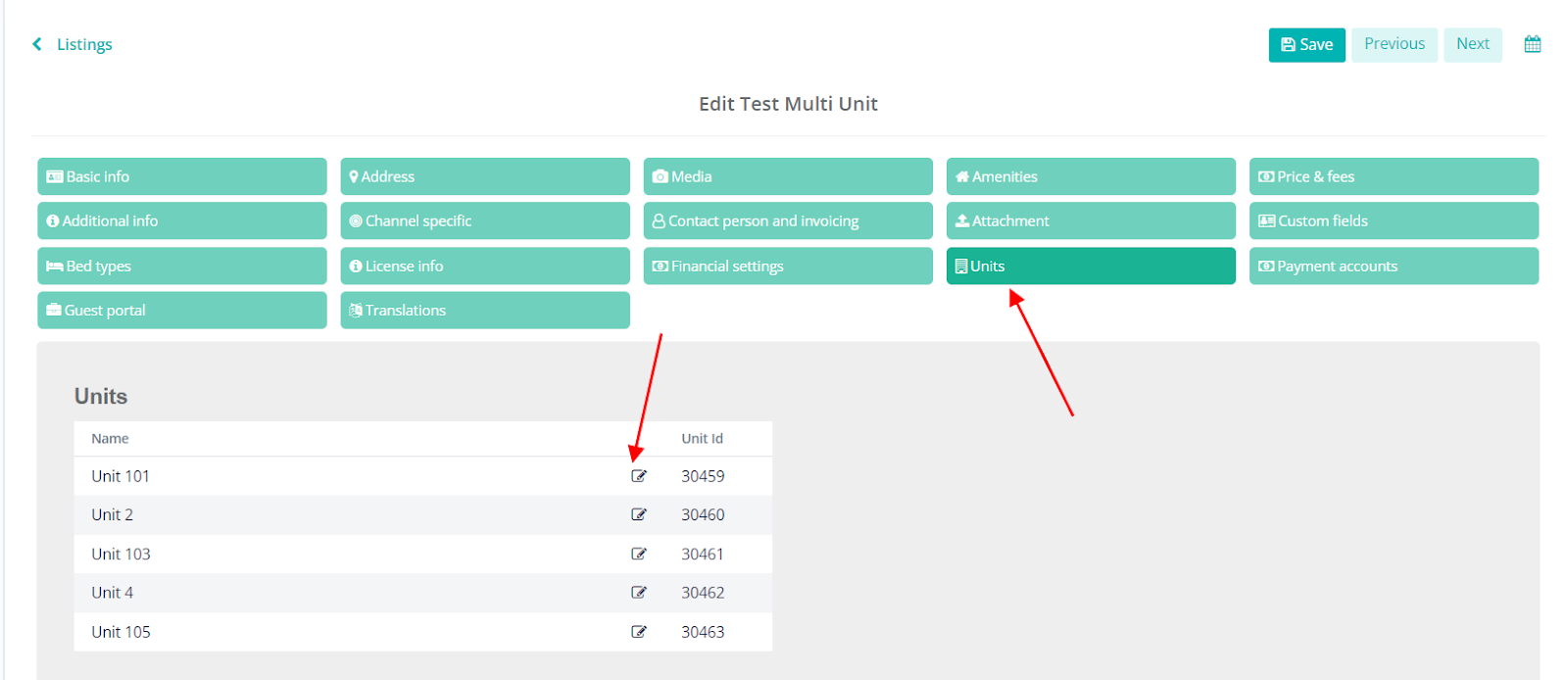Screen dimensions: 1568x680
Task: Open the Payment accounts tab
Action: coord(1393,266)
